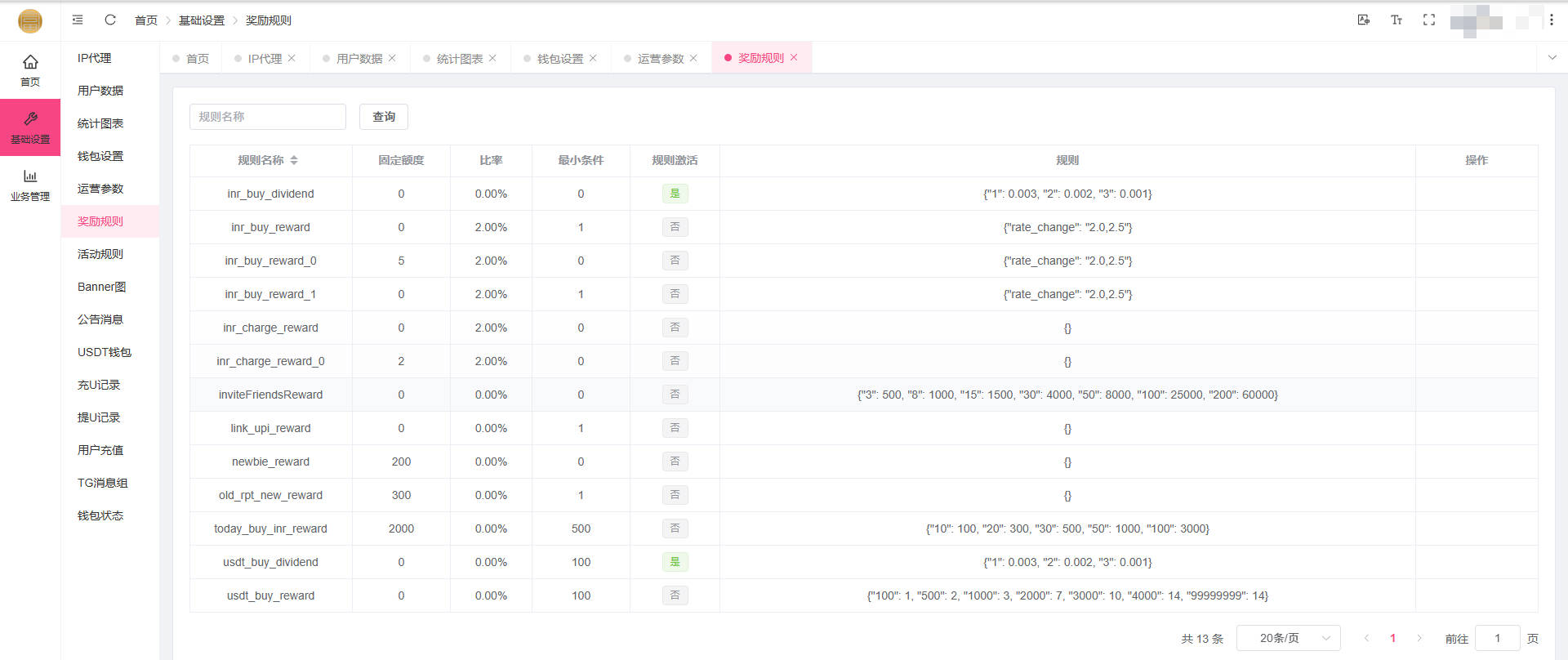
Task: Switch to the 统计图表 tab
Action: 459,59
